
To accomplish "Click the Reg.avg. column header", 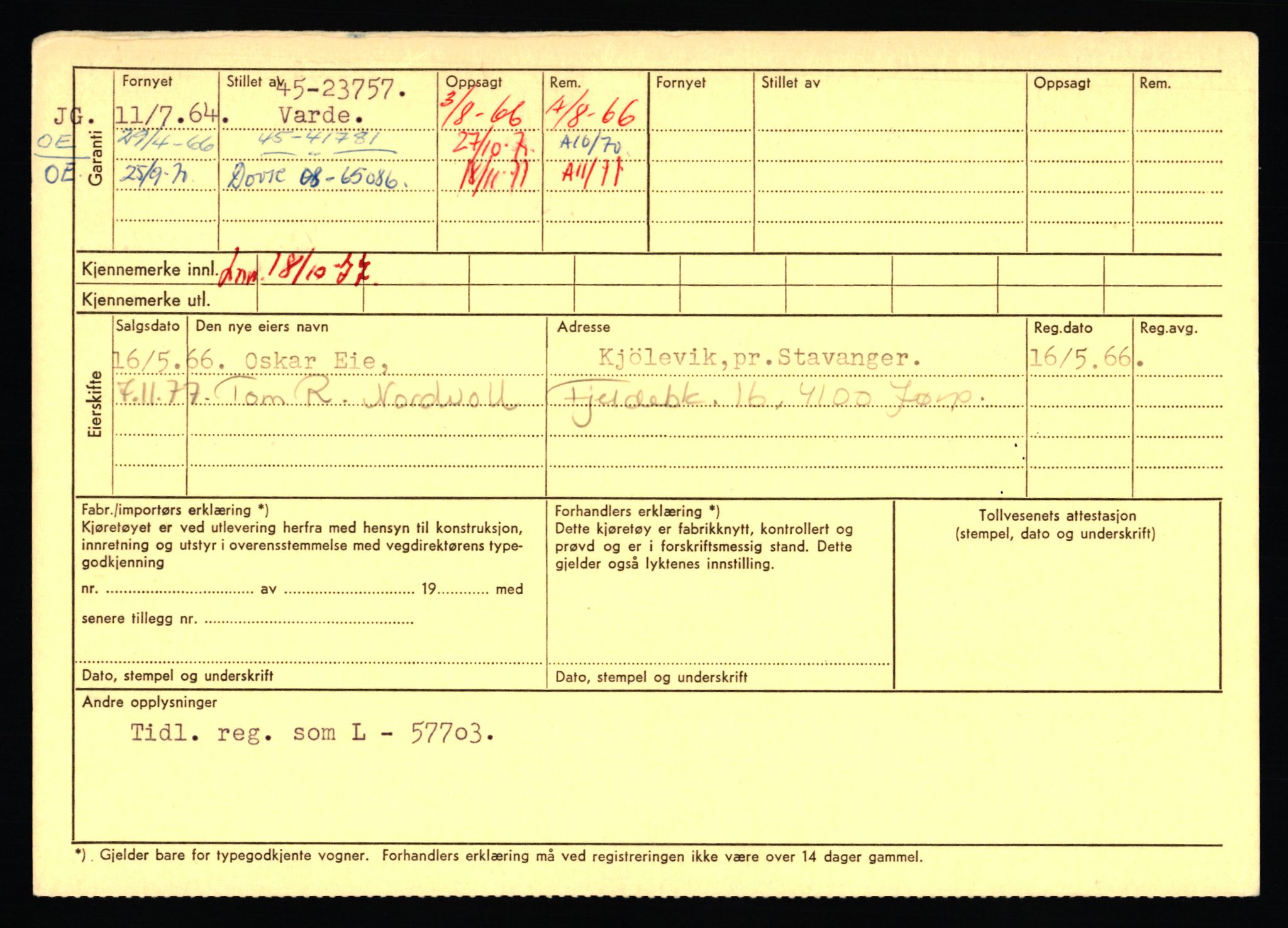I will (x=1169, y=328).
